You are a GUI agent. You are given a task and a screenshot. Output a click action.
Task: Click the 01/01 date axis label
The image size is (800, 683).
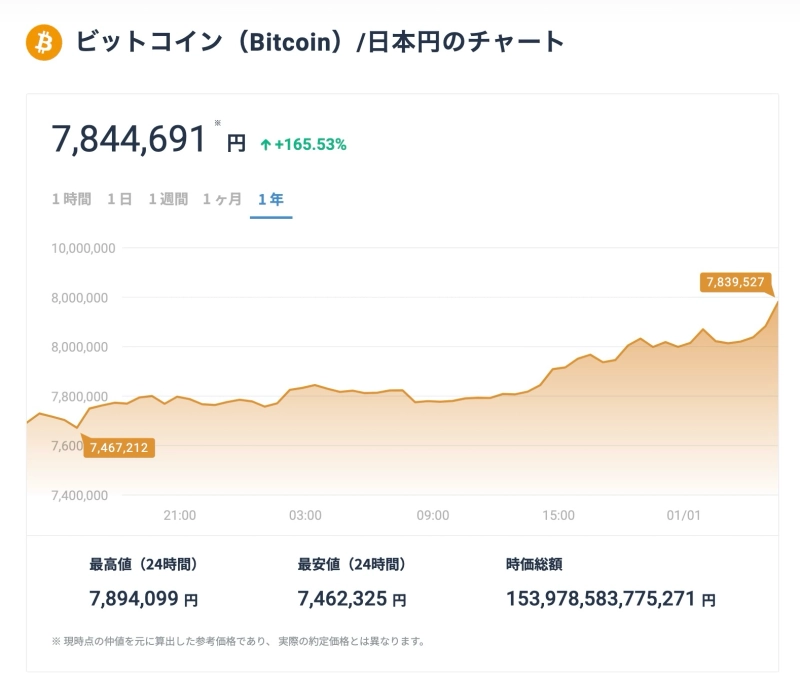tap(684, 515)
